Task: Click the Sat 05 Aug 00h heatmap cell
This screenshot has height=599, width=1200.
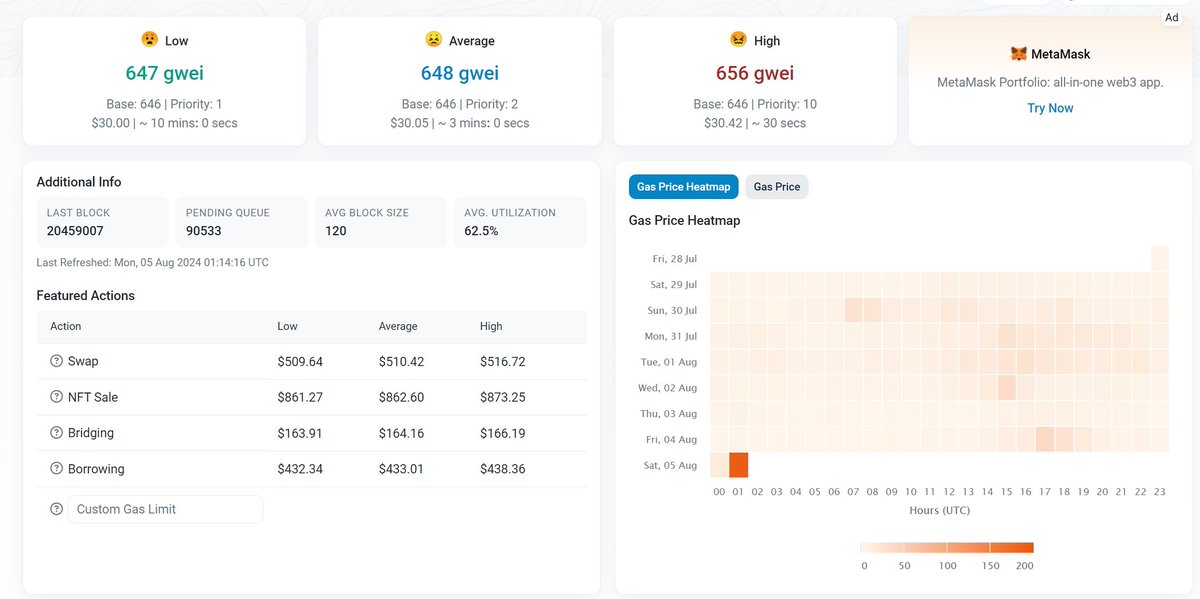Action: coord(719,465)
